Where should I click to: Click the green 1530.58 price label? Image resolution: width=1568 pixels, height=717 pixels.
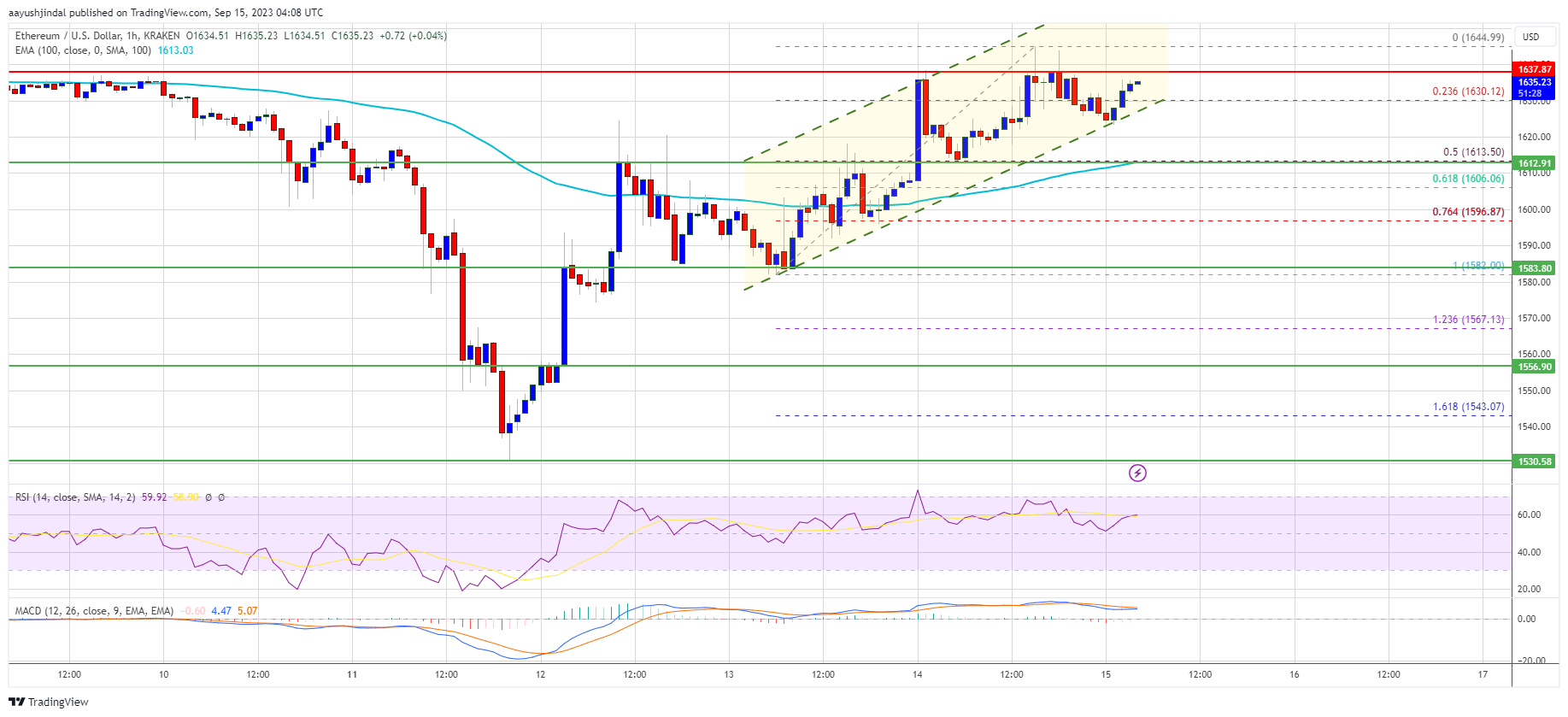pos(1535,461)
